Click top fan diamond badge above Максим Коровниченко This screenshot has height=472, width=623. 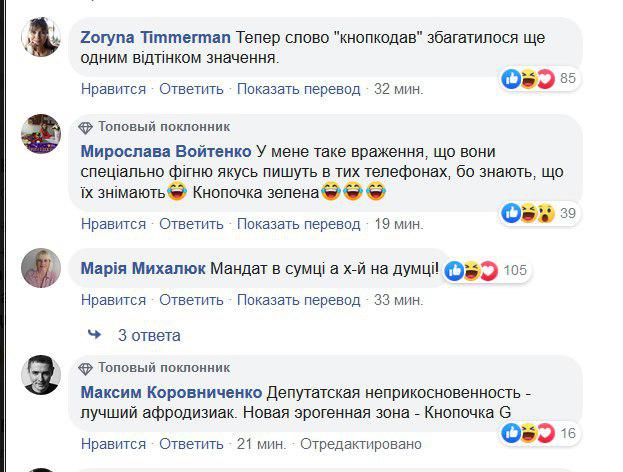[85, 367]
